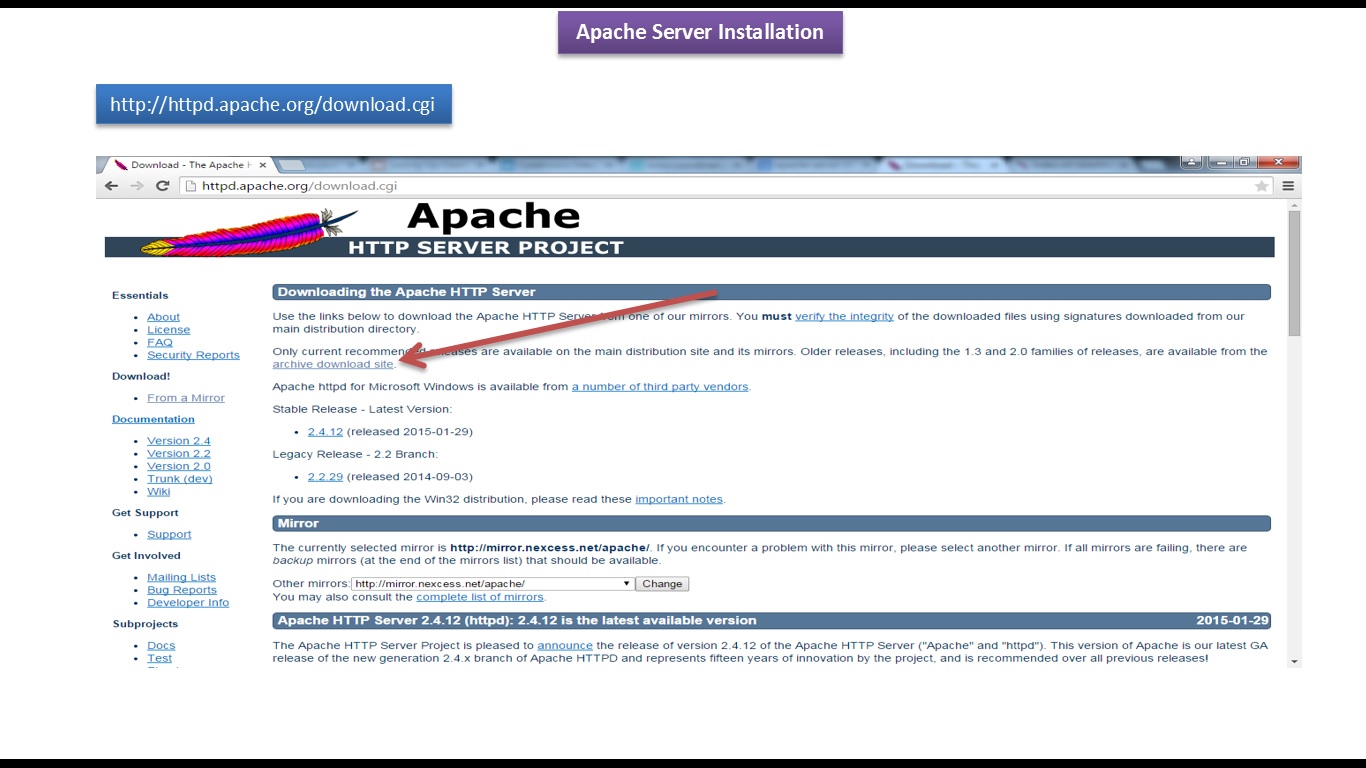Click the 2015-01-29 date text
Screen dimensions: 1366x768
[x=1232, y=620]
